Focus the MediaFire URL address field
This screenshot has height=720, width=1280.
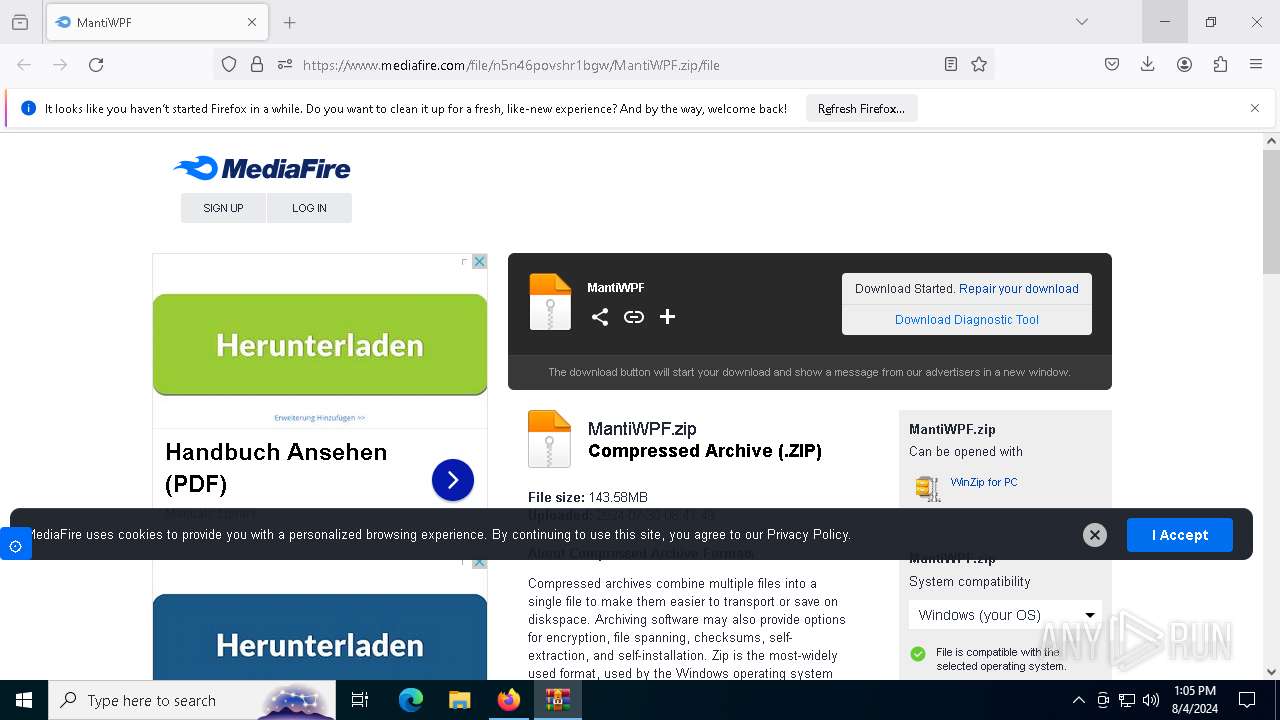click(x=615, y=65)
